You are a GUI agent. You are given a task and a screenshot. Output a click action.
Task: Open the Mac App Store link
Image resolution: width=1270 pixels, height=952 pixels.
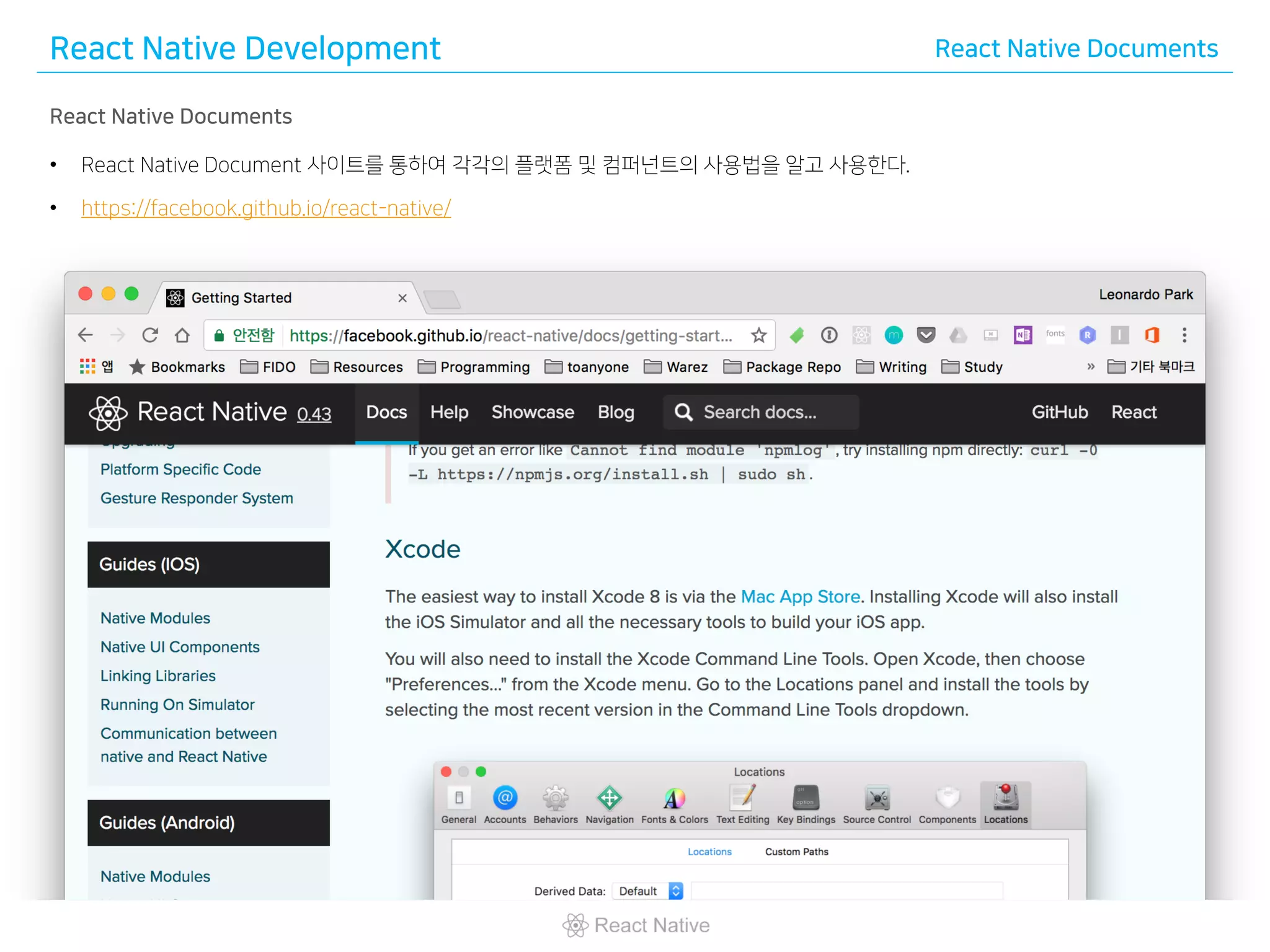[801, 597]
